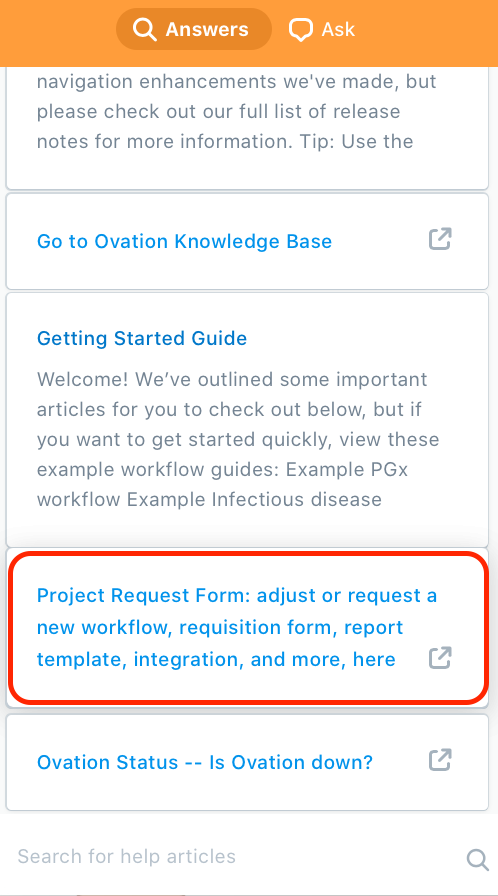Click the speech bubble icon beside Ask

(x=300, y=30)
